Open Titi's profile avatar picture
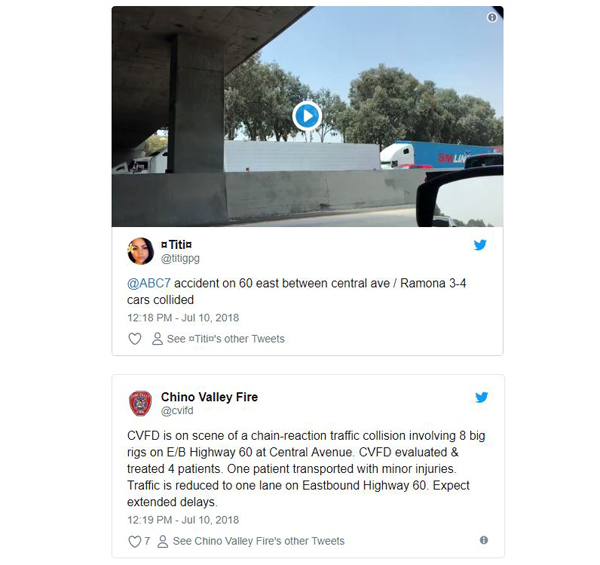The height and width of the screenshot is (565, 600). [x=140, y=251]
